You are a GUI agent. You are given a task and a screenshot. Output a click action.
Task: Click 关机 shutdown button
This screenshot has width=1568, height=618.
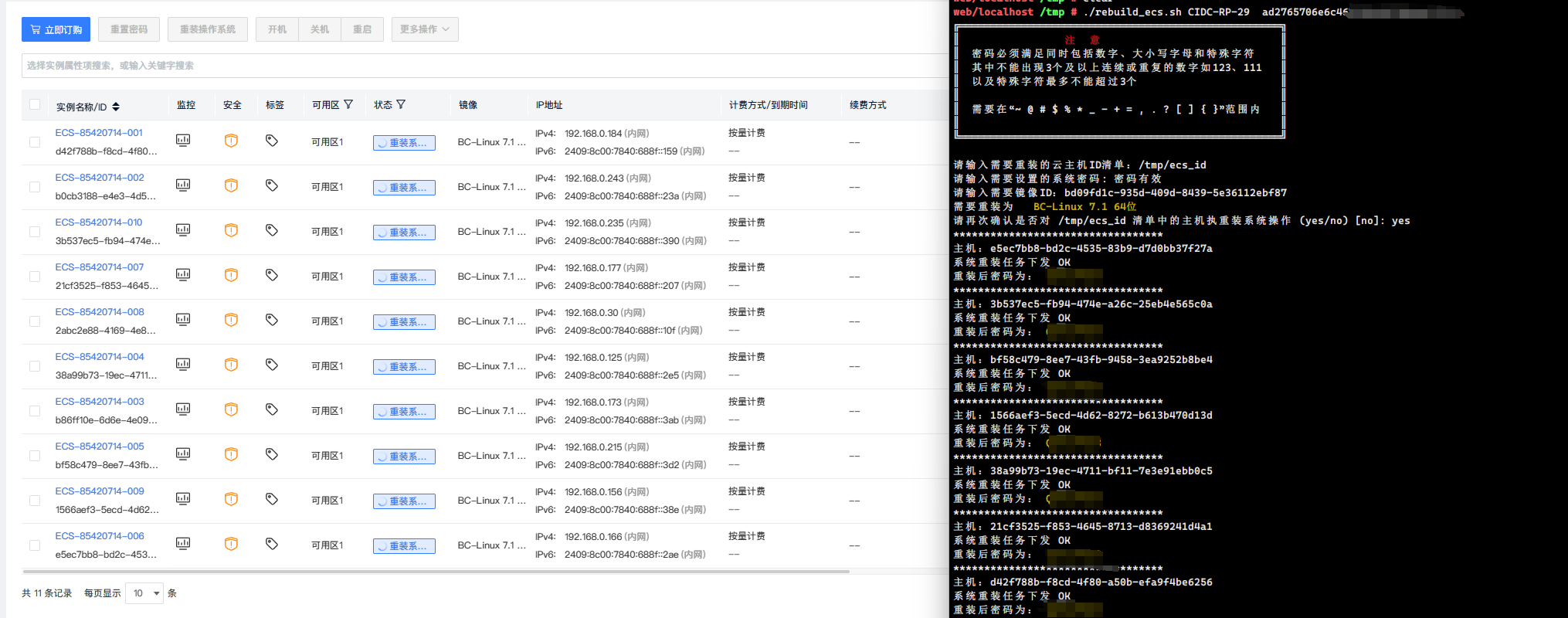pyautogui.click(x=320, y=29)
